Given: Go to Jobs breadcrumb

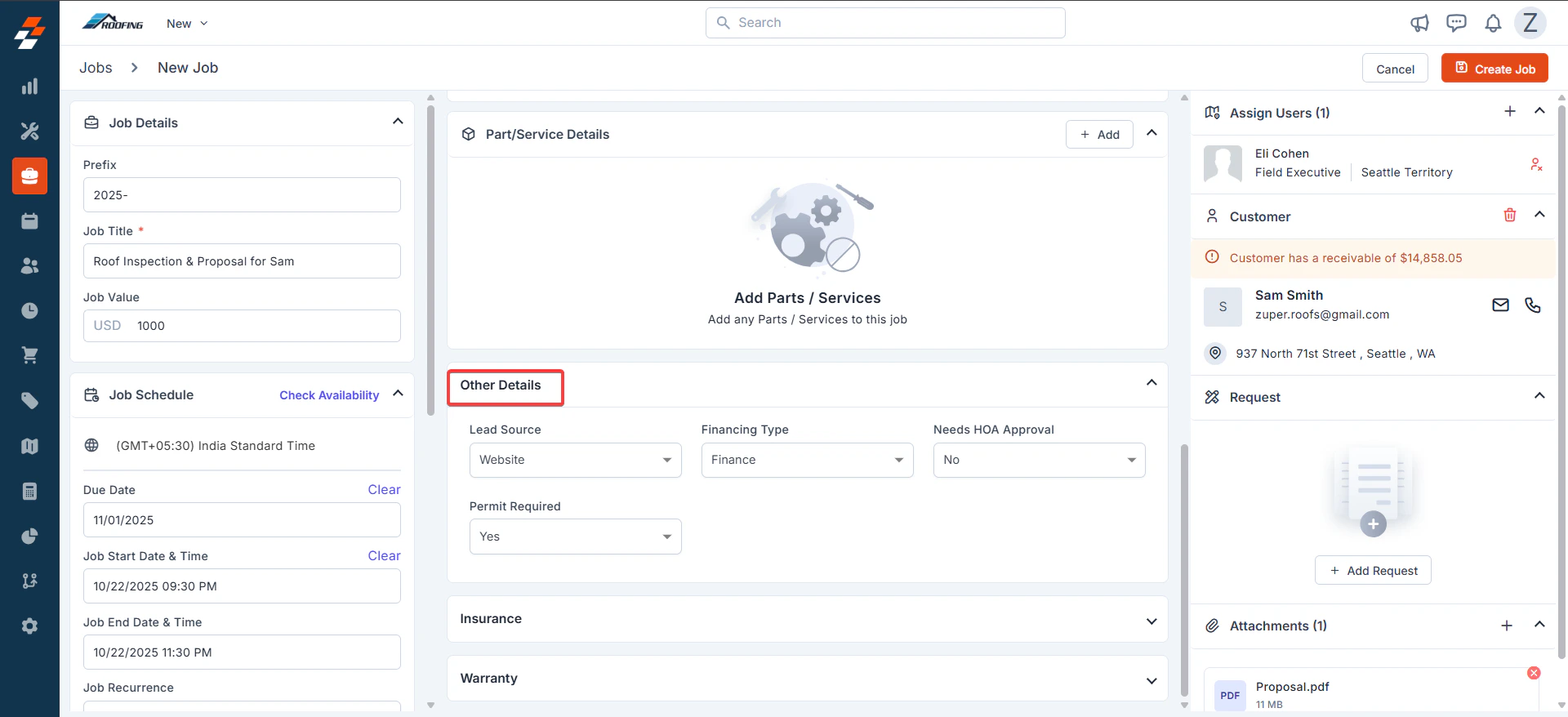Looking at the screenshot, I should pos(96,68).
